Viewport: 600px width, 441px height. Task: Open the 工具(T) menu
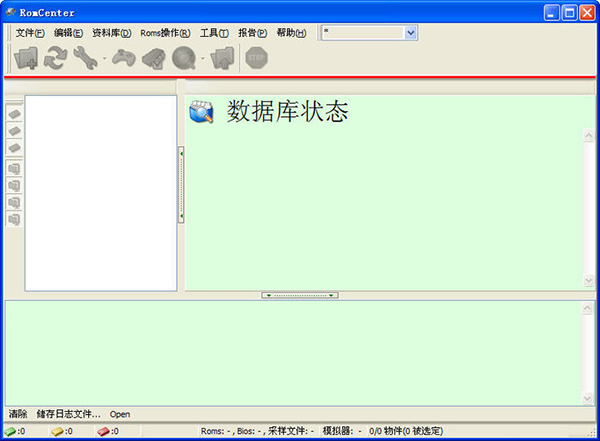click(214, 33)
